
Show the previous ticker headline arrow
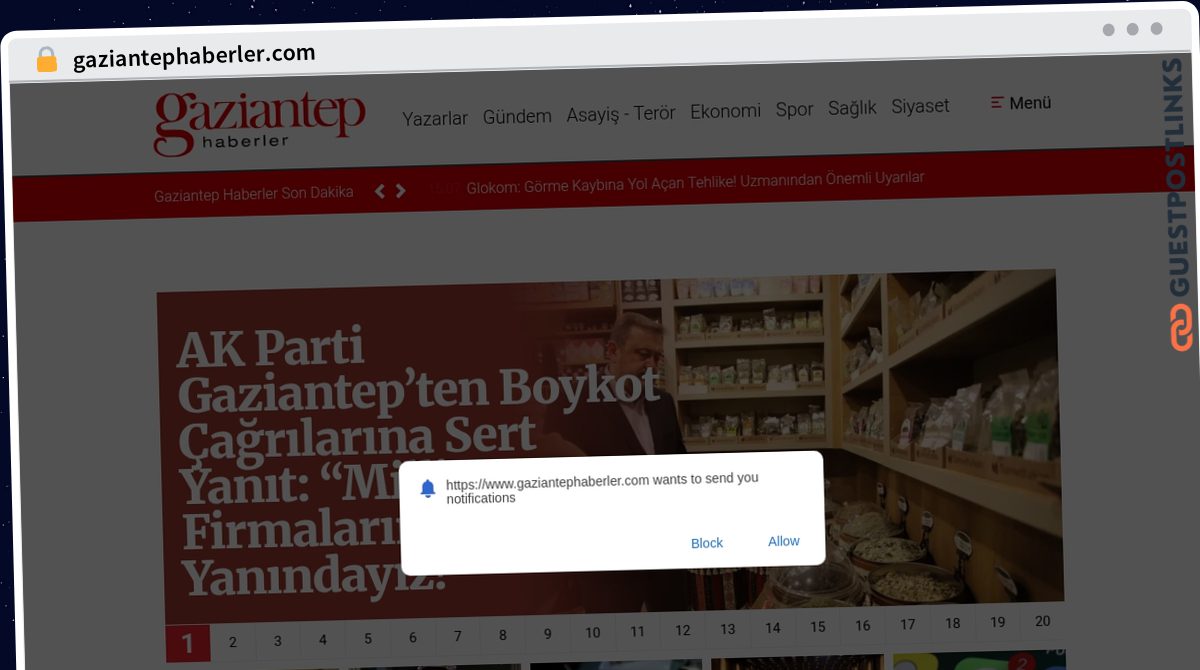pyautogui.click(x=380, y=191)
